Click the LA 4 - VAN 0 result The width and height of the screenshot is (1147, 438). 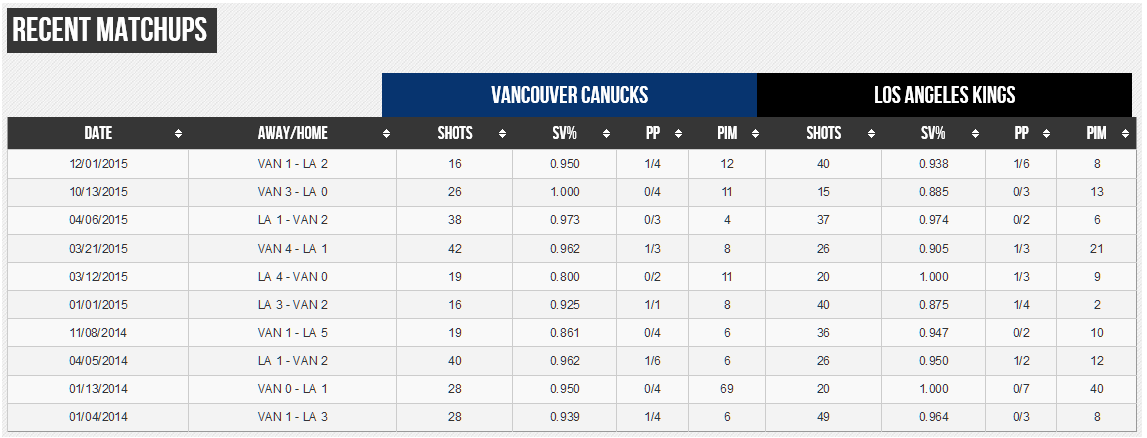coord(292,276)
